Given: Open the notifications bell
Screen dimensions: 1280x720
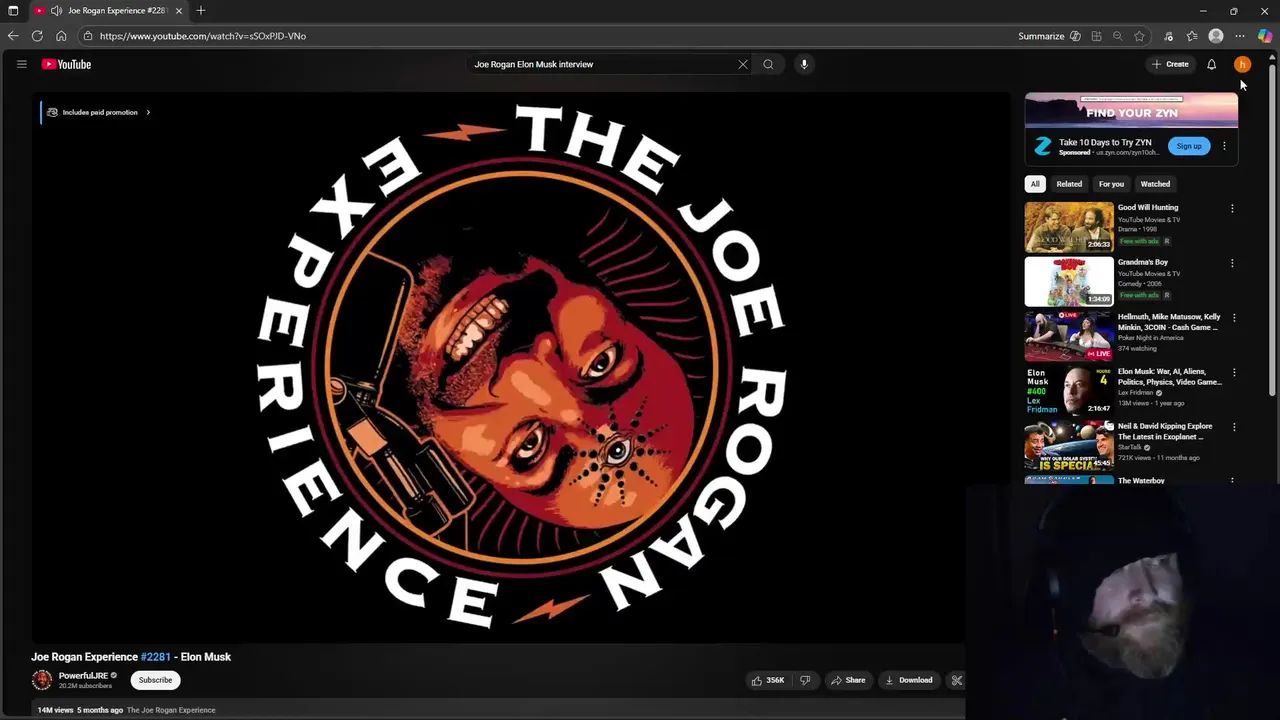Looking at the screenshot, I should (x=1211, y=64).
